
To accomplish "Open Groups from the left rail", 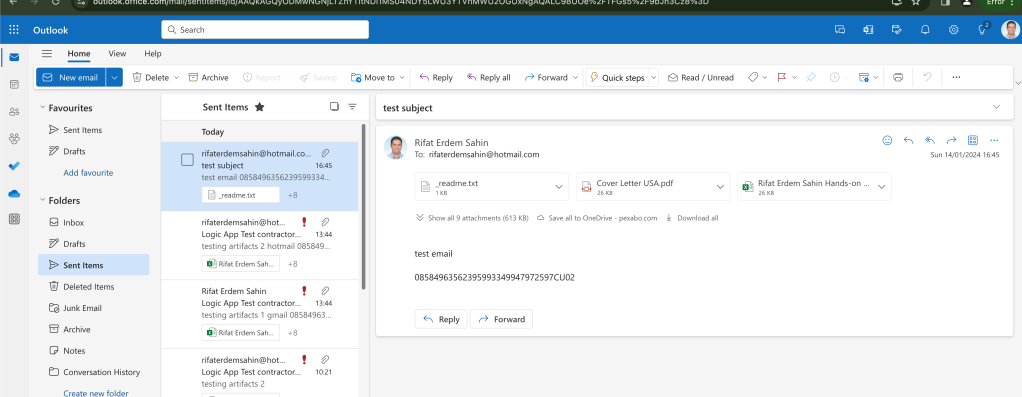I will tap(14, 138).
